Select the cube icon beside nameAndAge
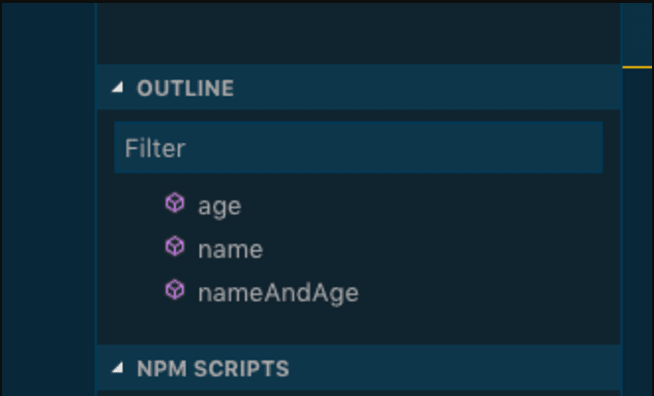 tap(175, 290)
